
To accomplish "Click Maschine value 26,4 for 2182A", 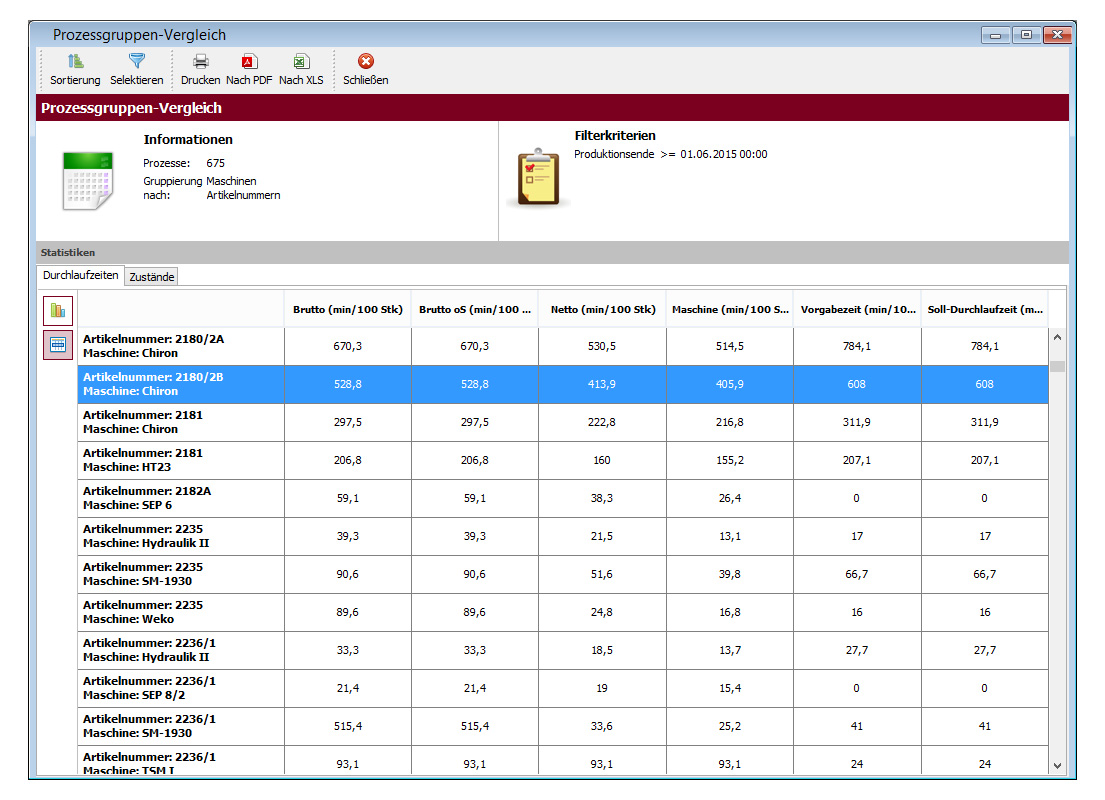I will pyautogui.click(x=729, y=498).
